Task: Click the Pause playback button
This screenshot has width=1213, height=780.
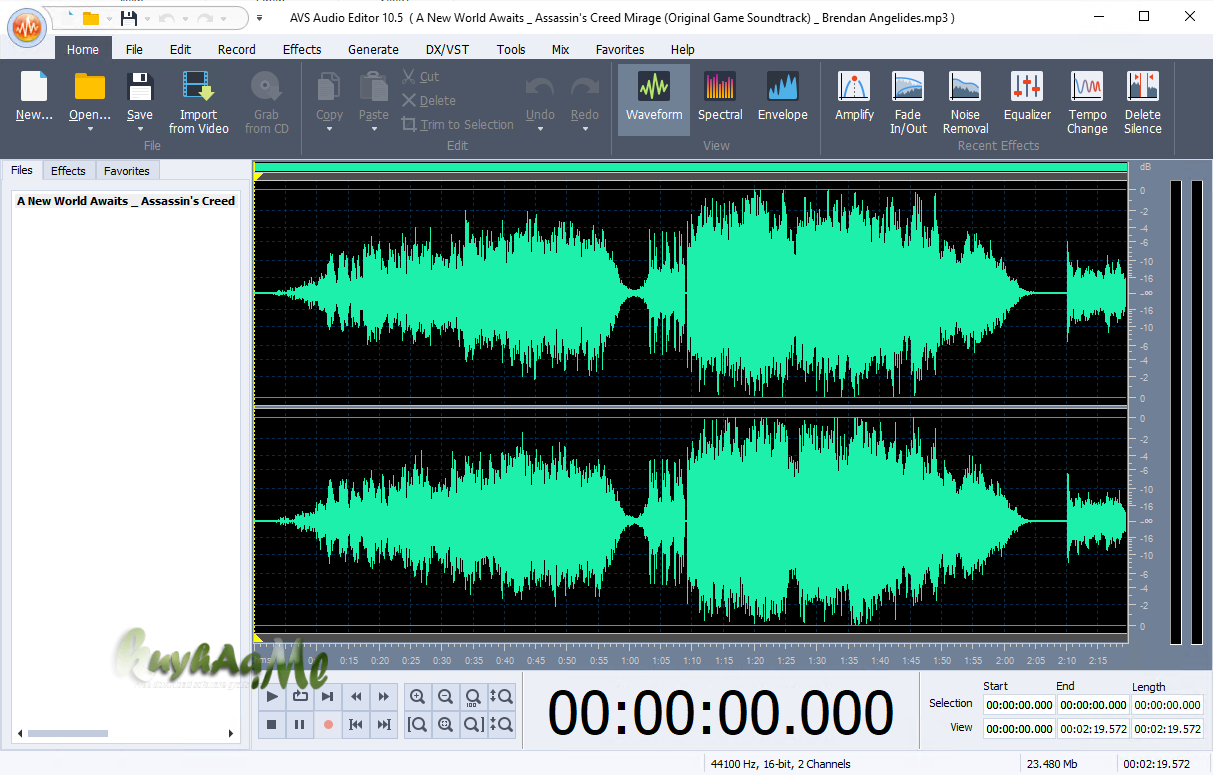Action: click(x=300, y=725)
